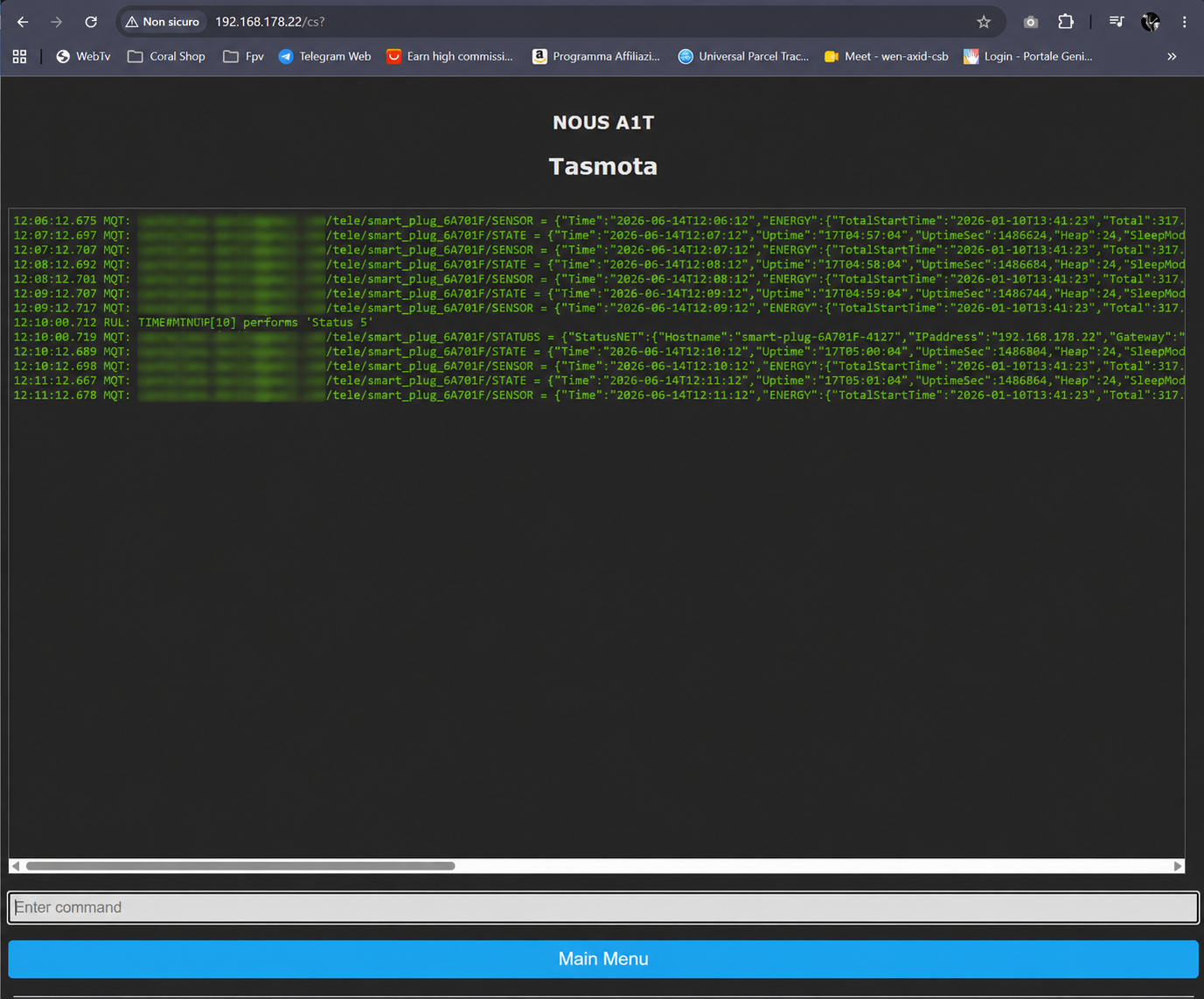Screen dimensions: 1204x999
Task: Click the 12:06:12.675 SENSOR log line
Action: click(599, 220)
